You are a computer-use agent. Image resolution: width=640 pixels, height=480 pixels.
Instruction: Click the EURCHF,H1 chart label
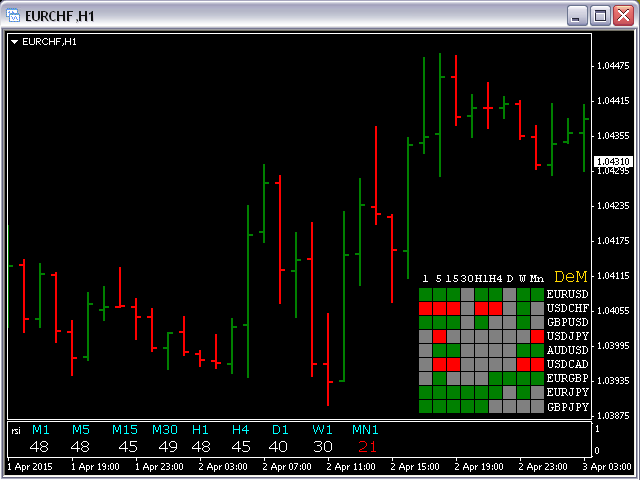tap(49, 42)
